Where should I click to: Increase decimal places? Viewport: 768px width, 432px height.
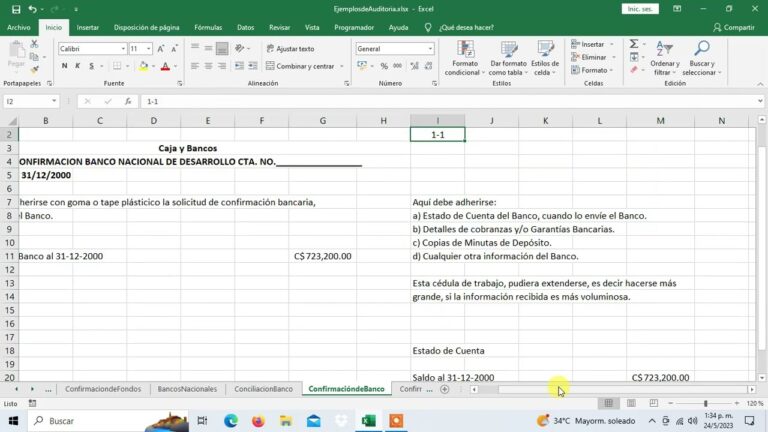[414, 66]
